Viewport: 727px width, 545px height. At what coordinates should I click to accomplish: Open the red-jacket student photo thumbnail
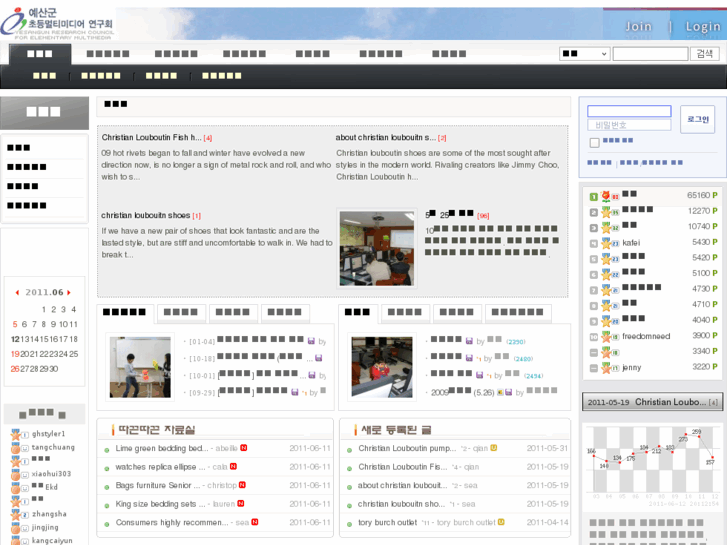coord(382,367)
